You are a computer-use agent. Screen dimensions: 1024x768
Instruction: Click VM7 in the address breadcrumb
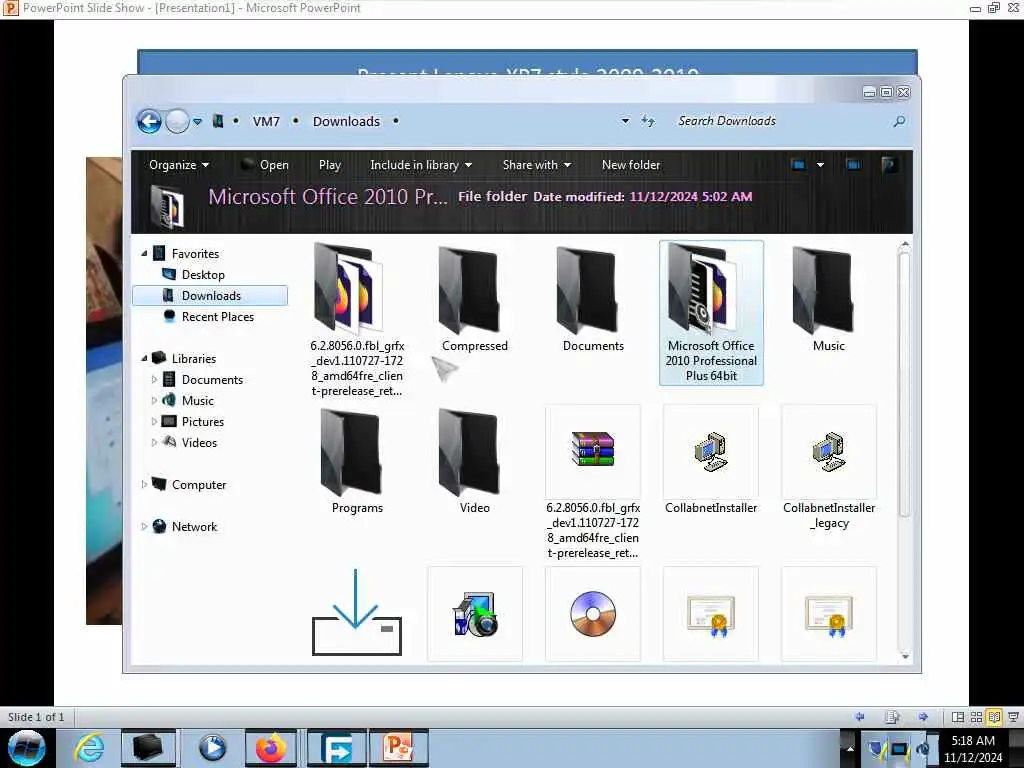[266, 121]
